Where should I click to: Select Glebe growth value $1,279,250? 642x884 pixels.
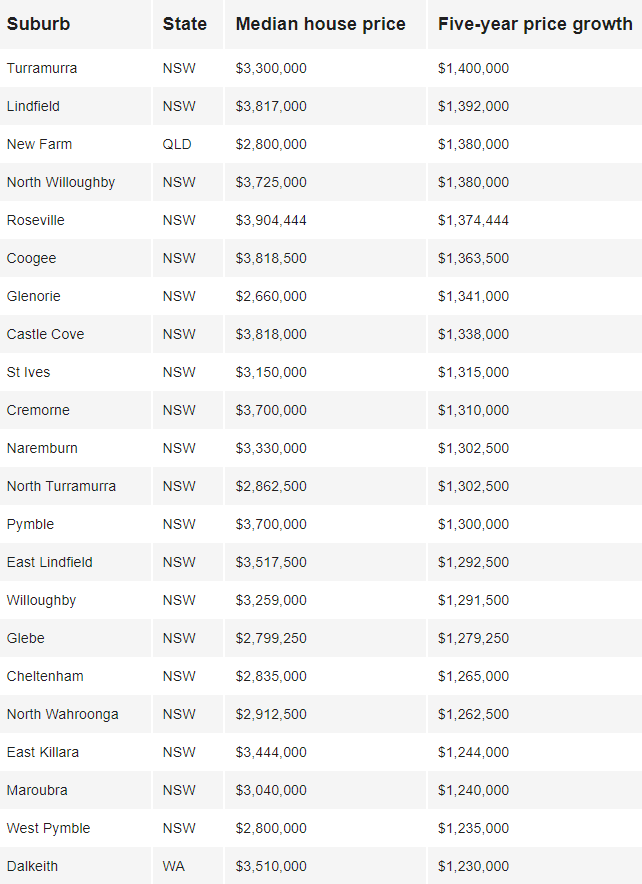click(x=473, y=638)
